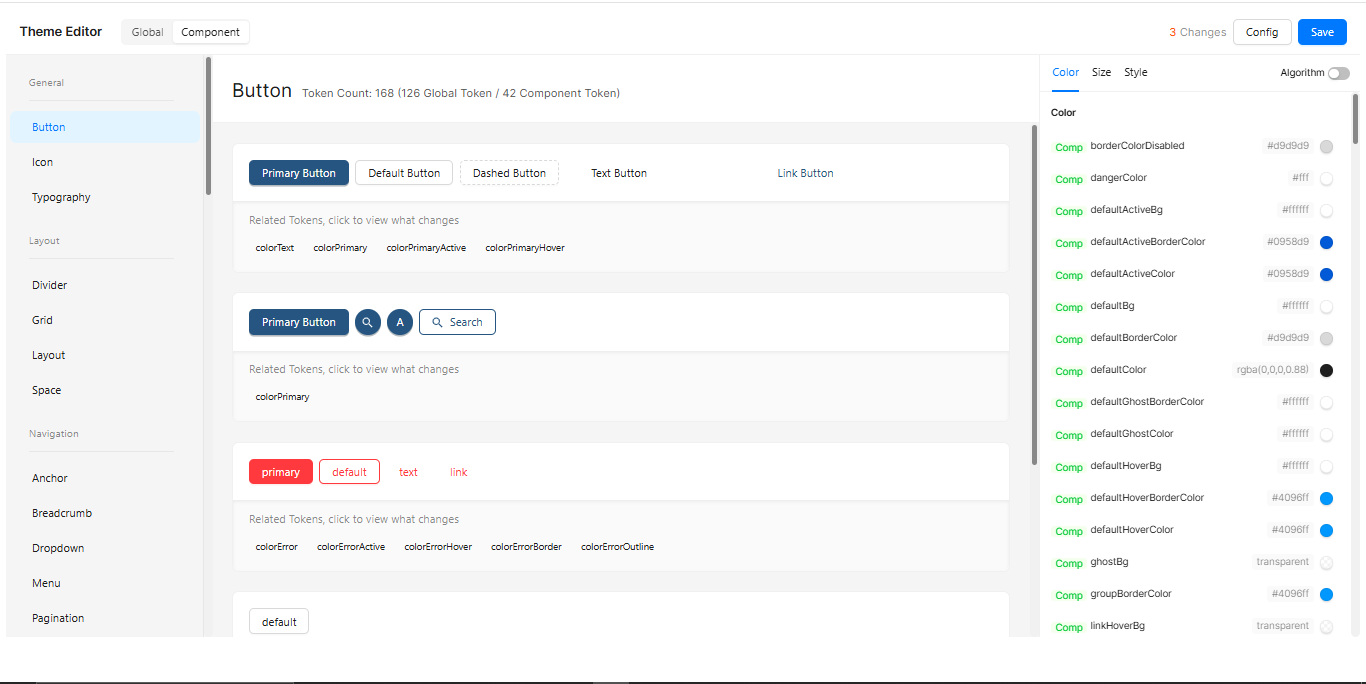Click the colorText token tag
This screenshot has height=684, width=1366.
[275, 247]
